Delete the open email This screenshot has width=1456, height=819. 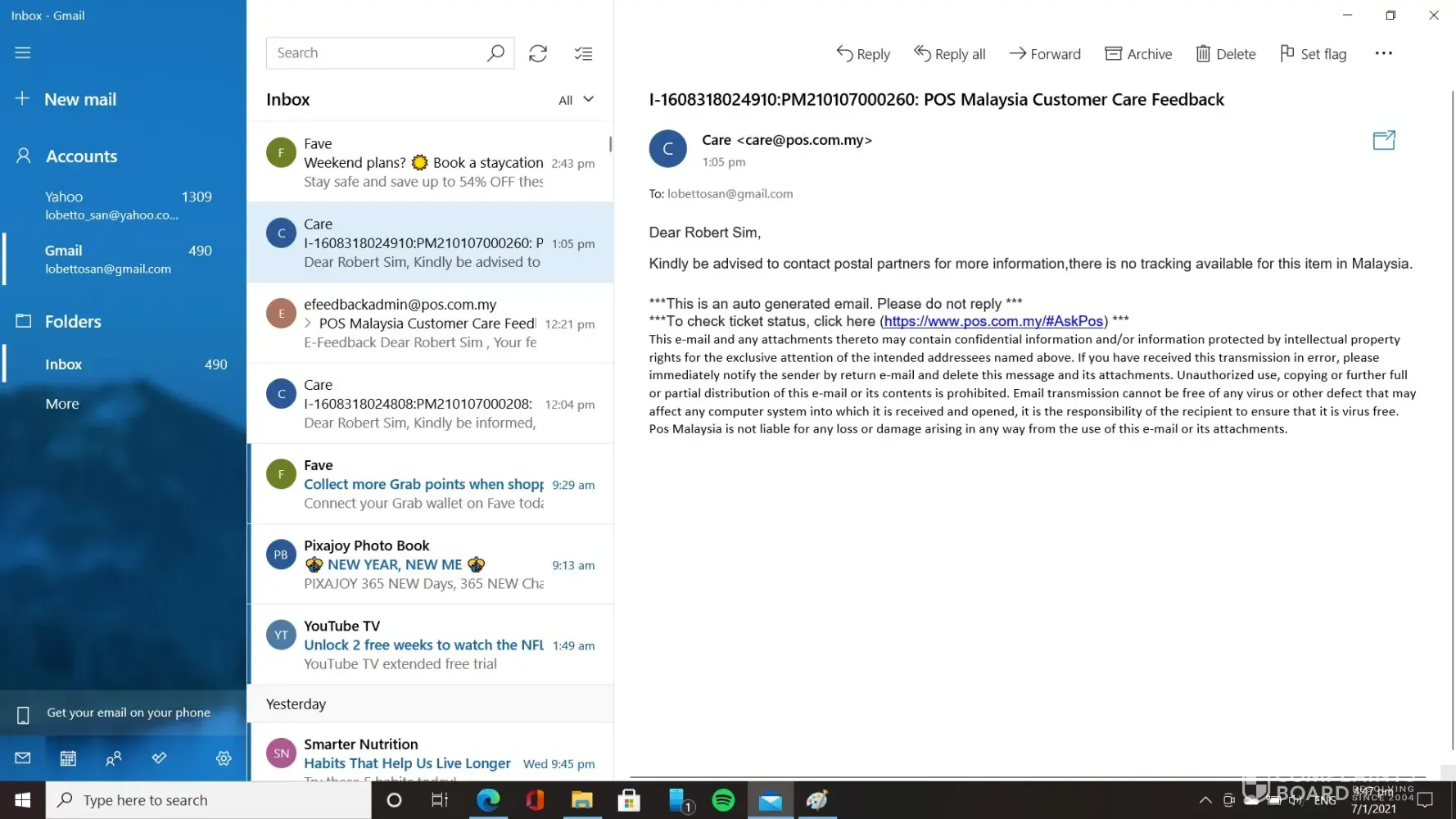click(x=1225, y=54)
